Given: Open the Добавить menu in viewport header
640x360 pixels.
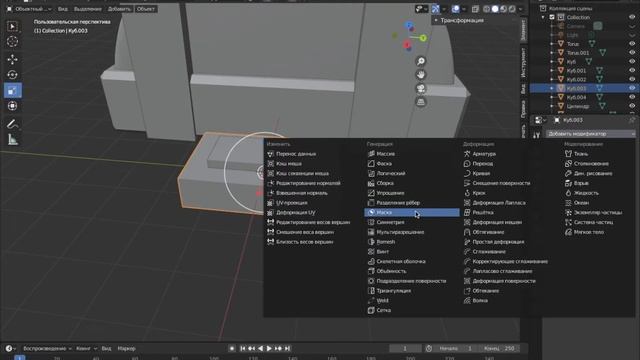Looking at the screenshot, I should (x=119, y=9).
